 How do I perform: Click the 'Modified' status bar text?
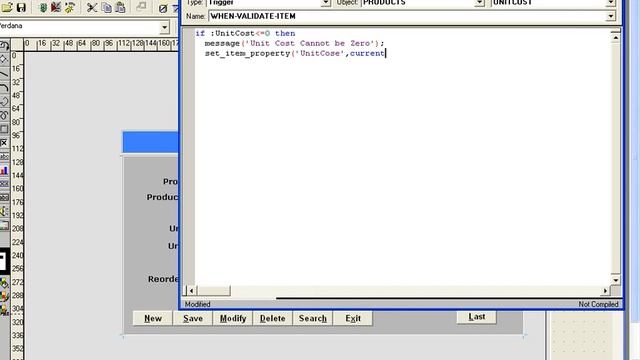pos(198,304)
